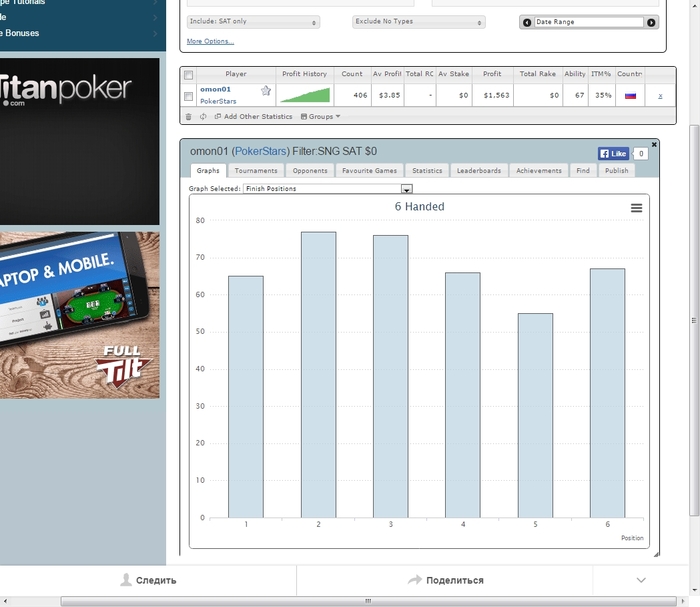Click the Titan Poker advertisement
This screenshot has width=700, height=607.
[79, 141]
